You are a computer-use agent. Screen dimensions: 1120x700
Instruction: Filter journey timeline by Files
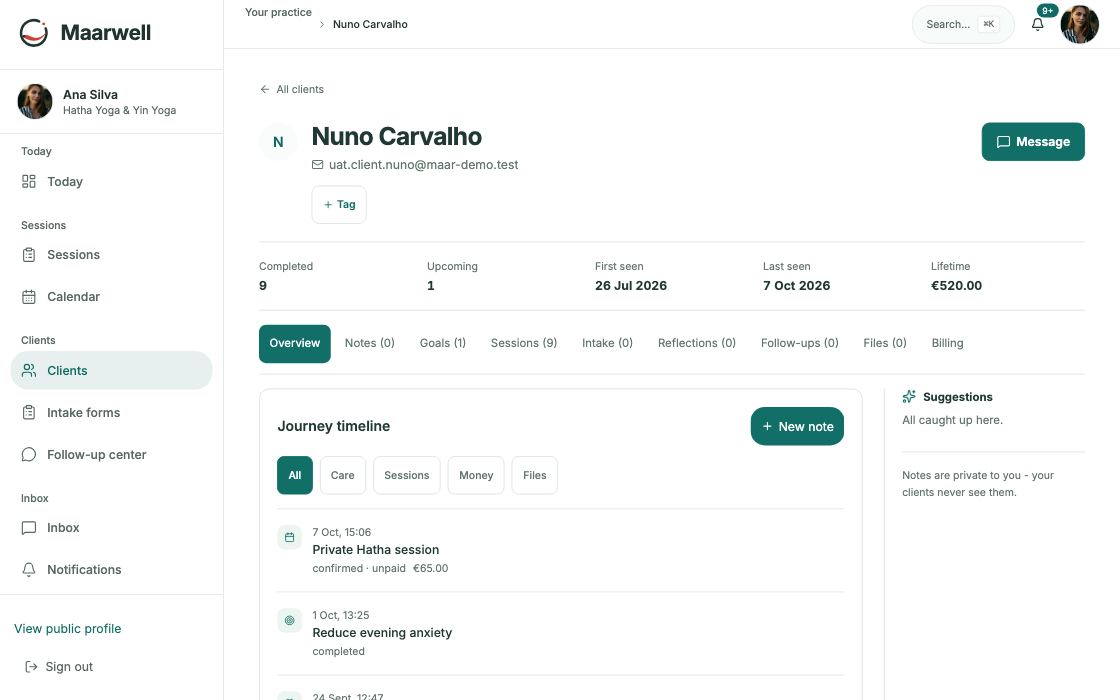[534, 475]
